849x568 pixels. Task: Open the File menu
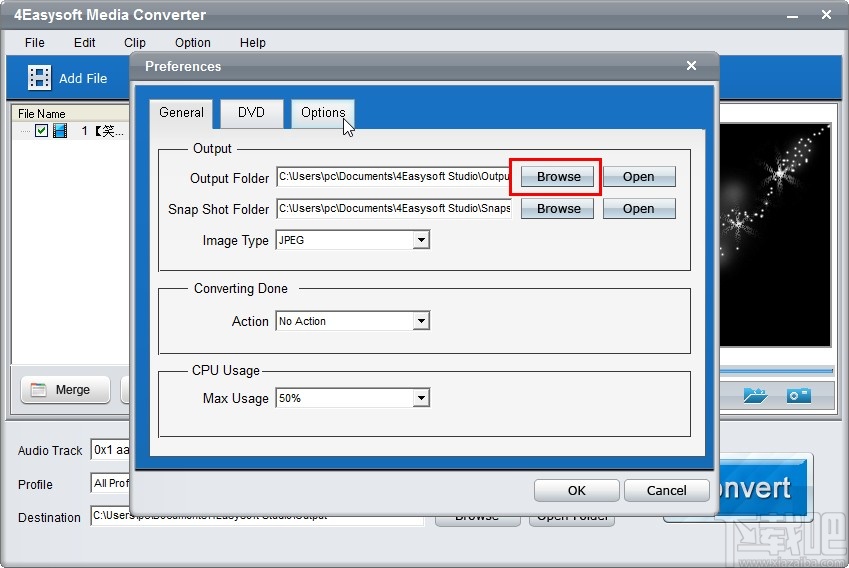(35, 43)
